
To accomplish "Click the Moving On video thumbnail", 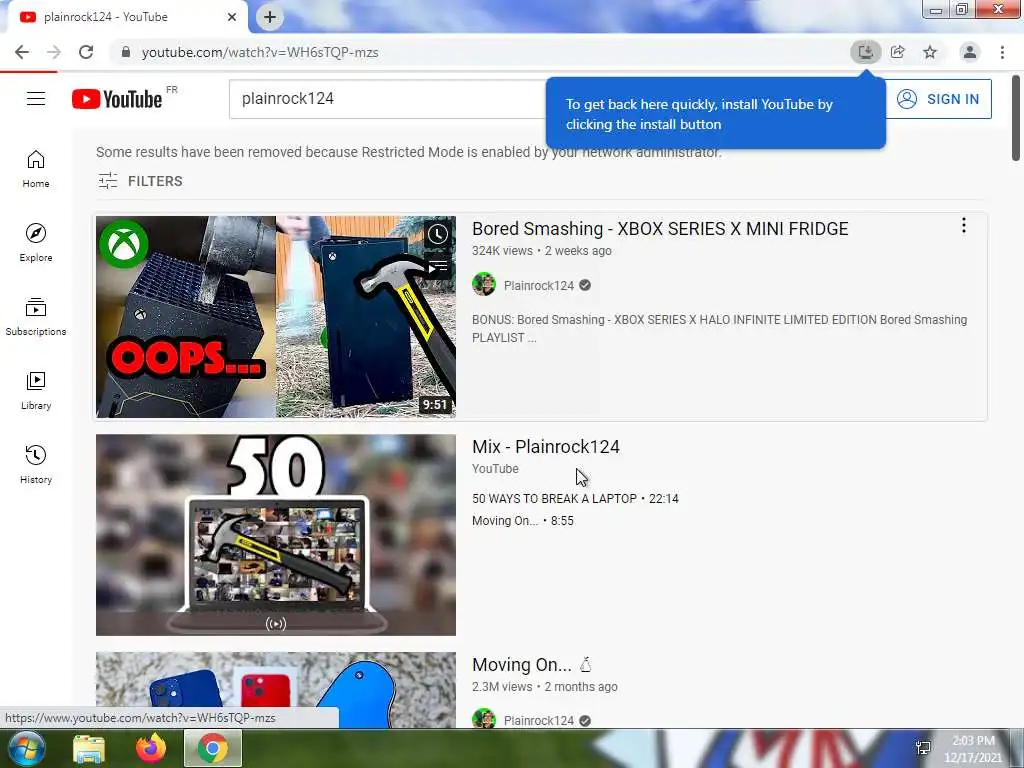I will (x=276, y=690).
